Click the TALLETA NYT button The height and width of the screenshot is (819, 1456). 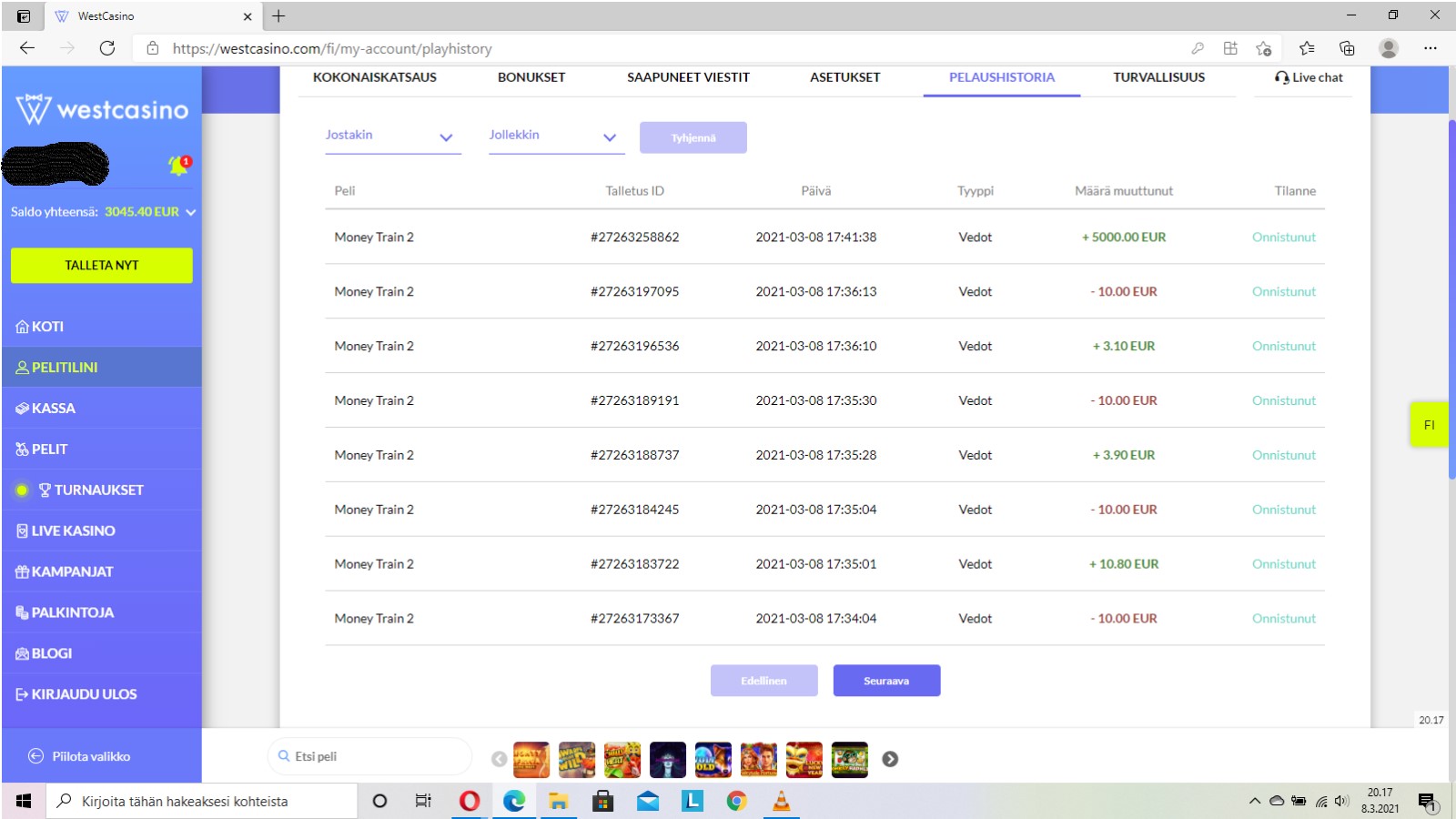(101, 266)
